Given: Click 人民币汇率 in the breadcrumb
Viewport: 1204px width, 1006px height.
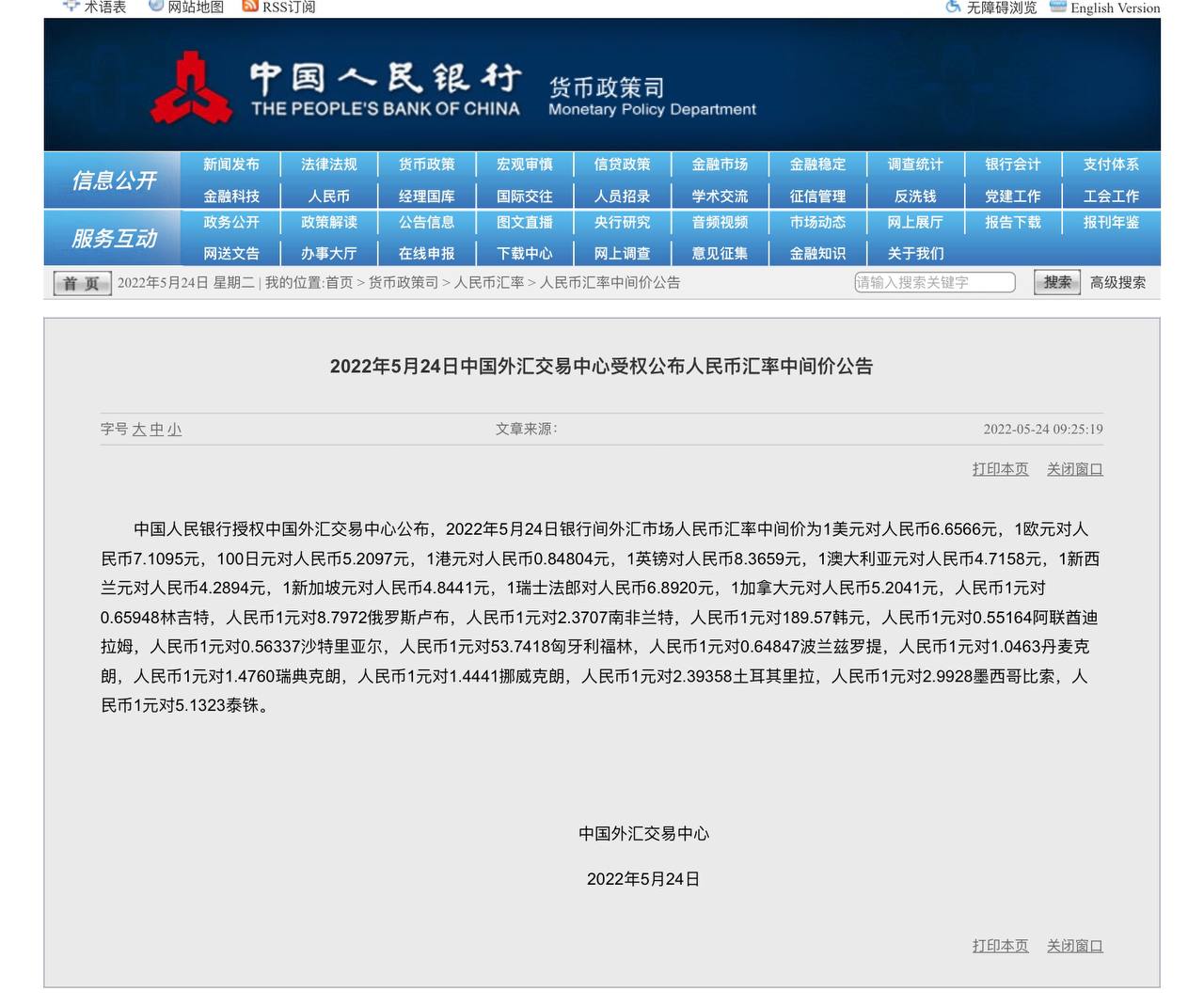Looking at the screenshot, I should [488, 283].
